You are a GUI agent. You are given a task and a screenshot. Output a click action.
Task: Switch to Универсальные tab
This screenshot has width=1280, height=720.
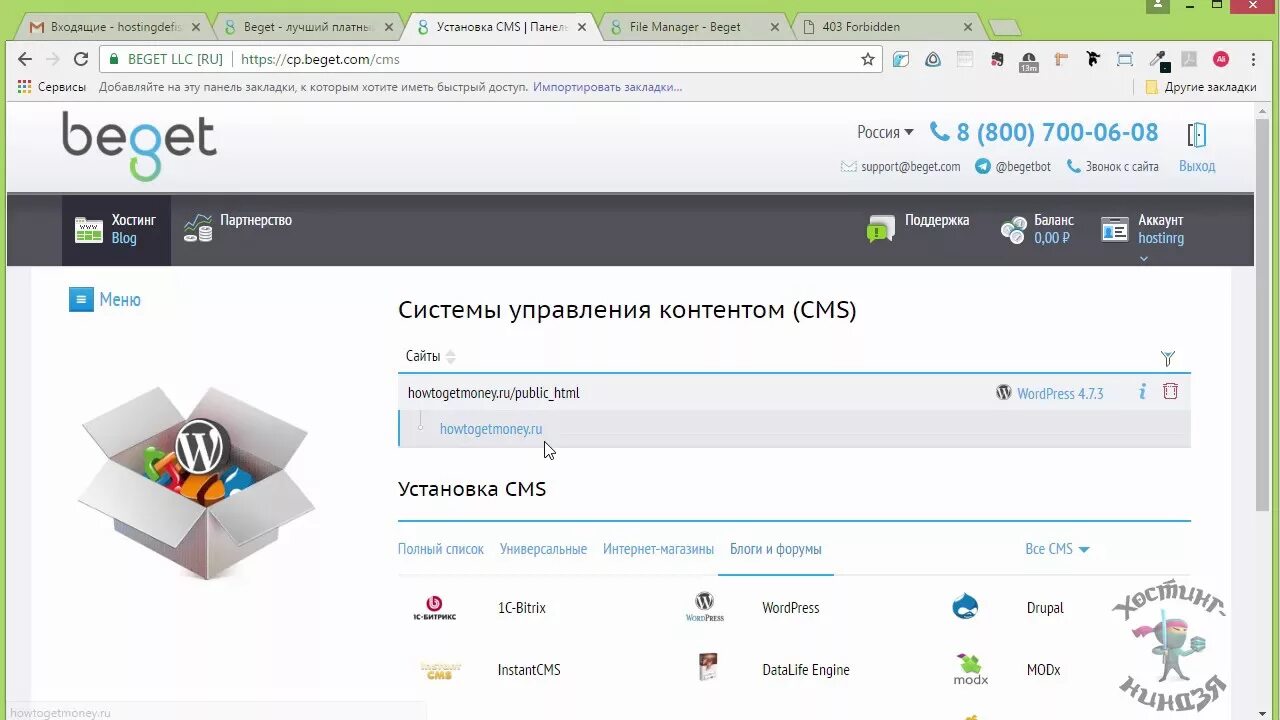pyautogui.click(x=543, y=549)
